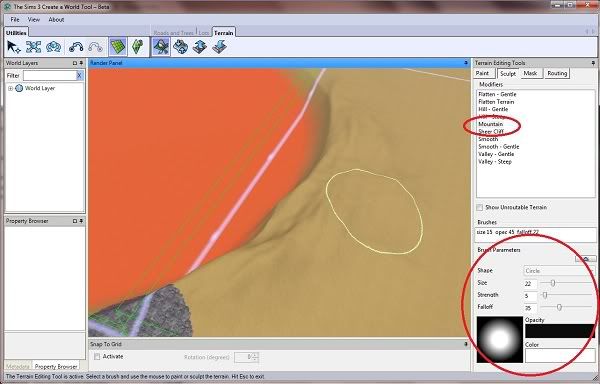The height and width of the screenshot is (384, 600).
Task: Expand the World Layer tree node
Action: pos(10,88)
